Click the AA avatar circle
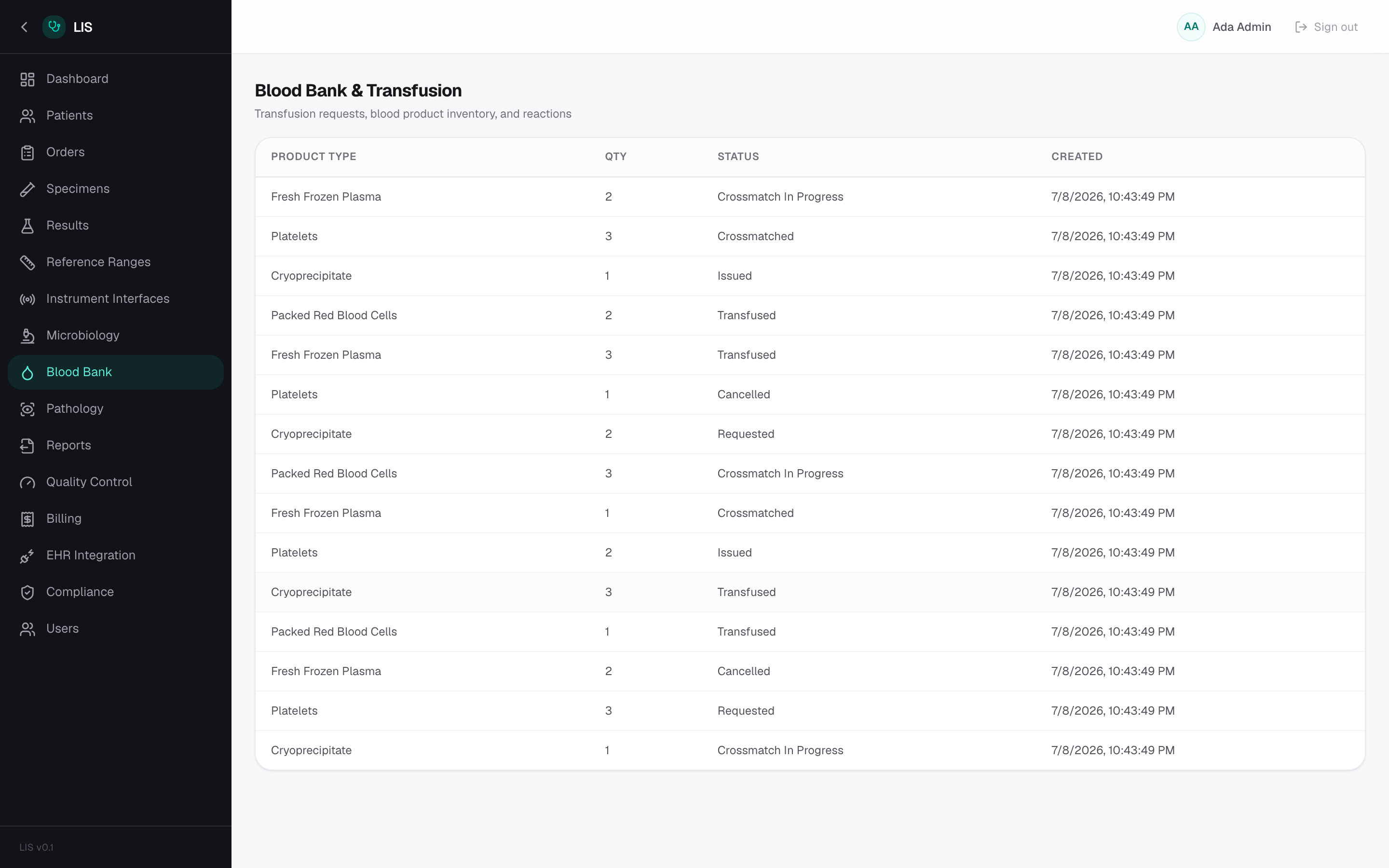The height and width of the screenshot is (868, 1389). coord(1191,27)
